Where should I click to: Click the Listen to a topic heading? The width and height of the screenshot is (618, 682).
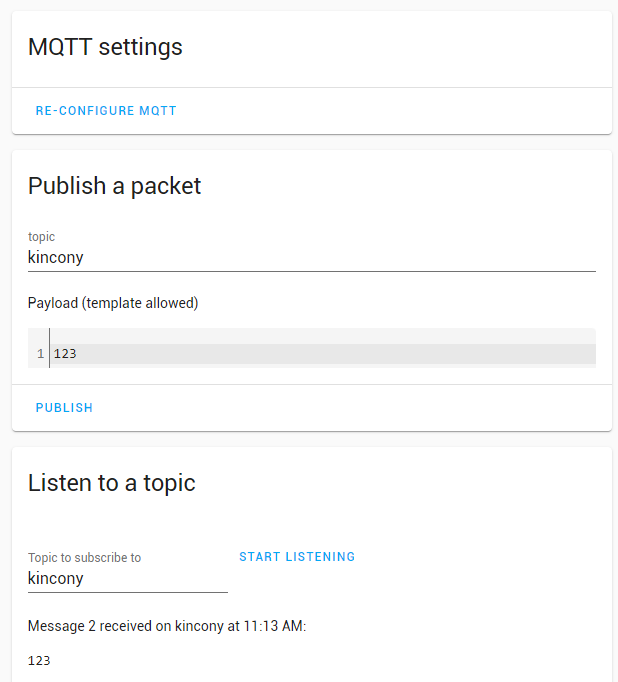click(x=111, y=484)
